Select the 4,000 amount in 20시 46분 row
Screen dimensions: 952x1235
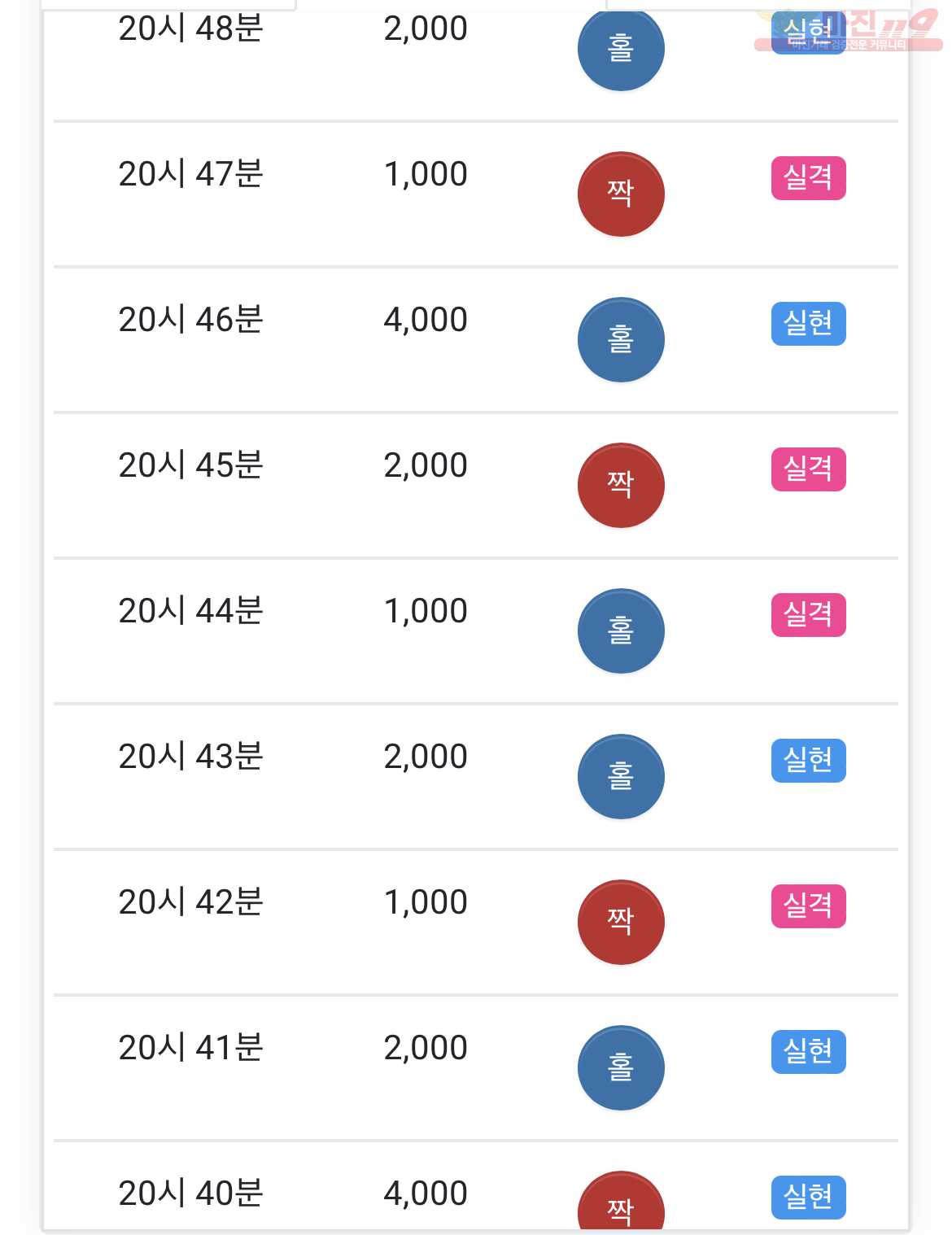click(426, 320)
